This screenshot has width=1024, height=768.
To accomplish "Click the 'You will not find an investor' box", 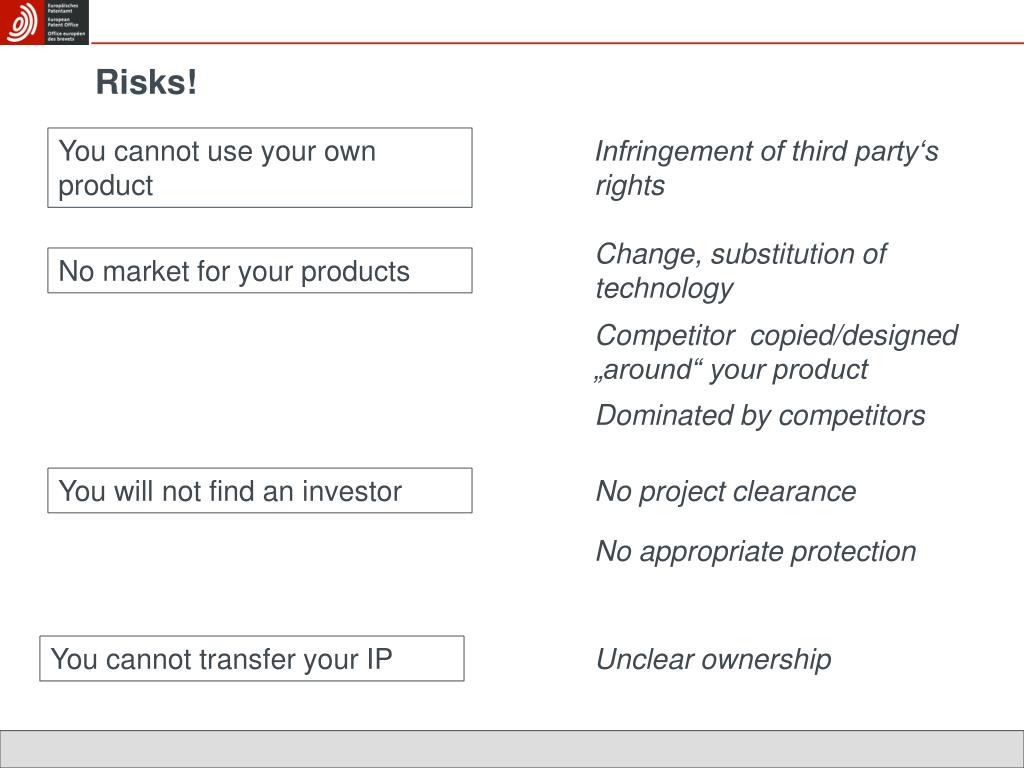I will pos(260,490).
